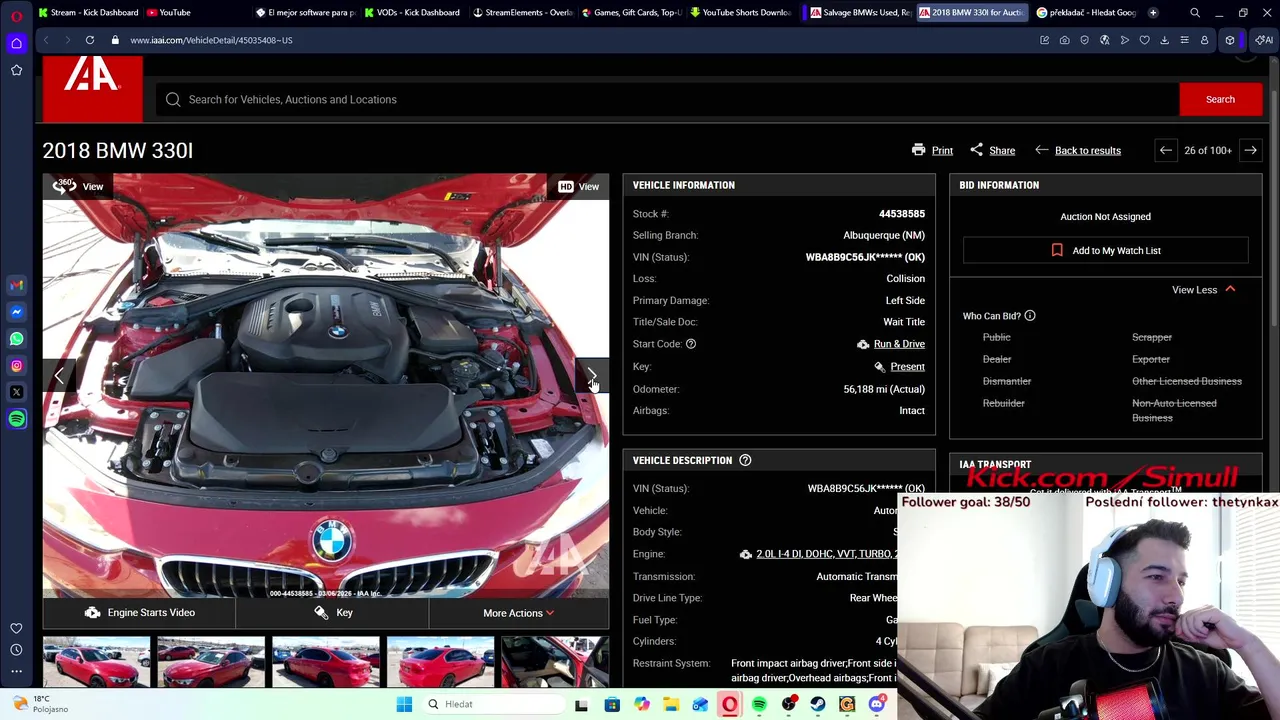Collapse the View Less expander
The width and height of the screenshot is (1280, 720).
pos(1203,290)
